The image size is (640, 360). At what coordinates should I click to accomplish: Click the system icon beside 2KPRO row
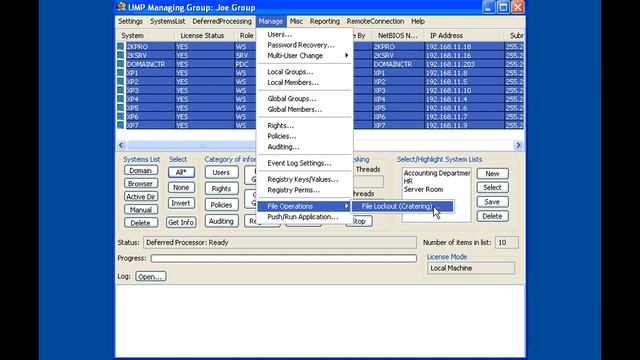[x=120, y=47]
